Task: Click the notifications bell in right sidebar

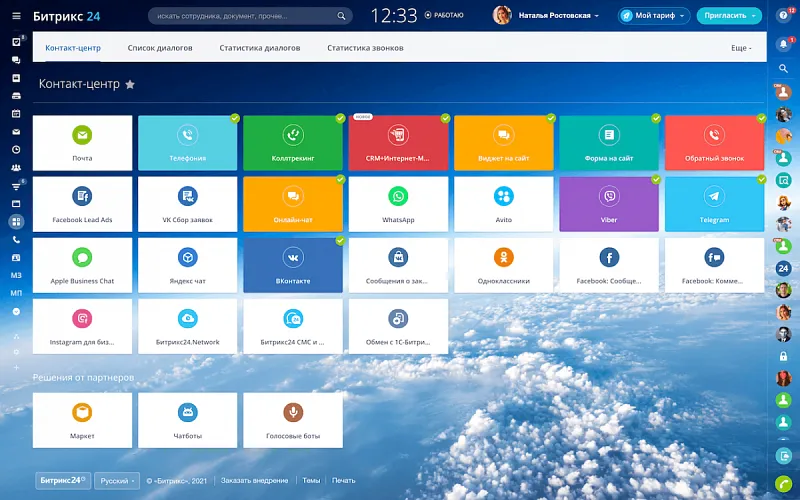Action: [x=783, y=44]
